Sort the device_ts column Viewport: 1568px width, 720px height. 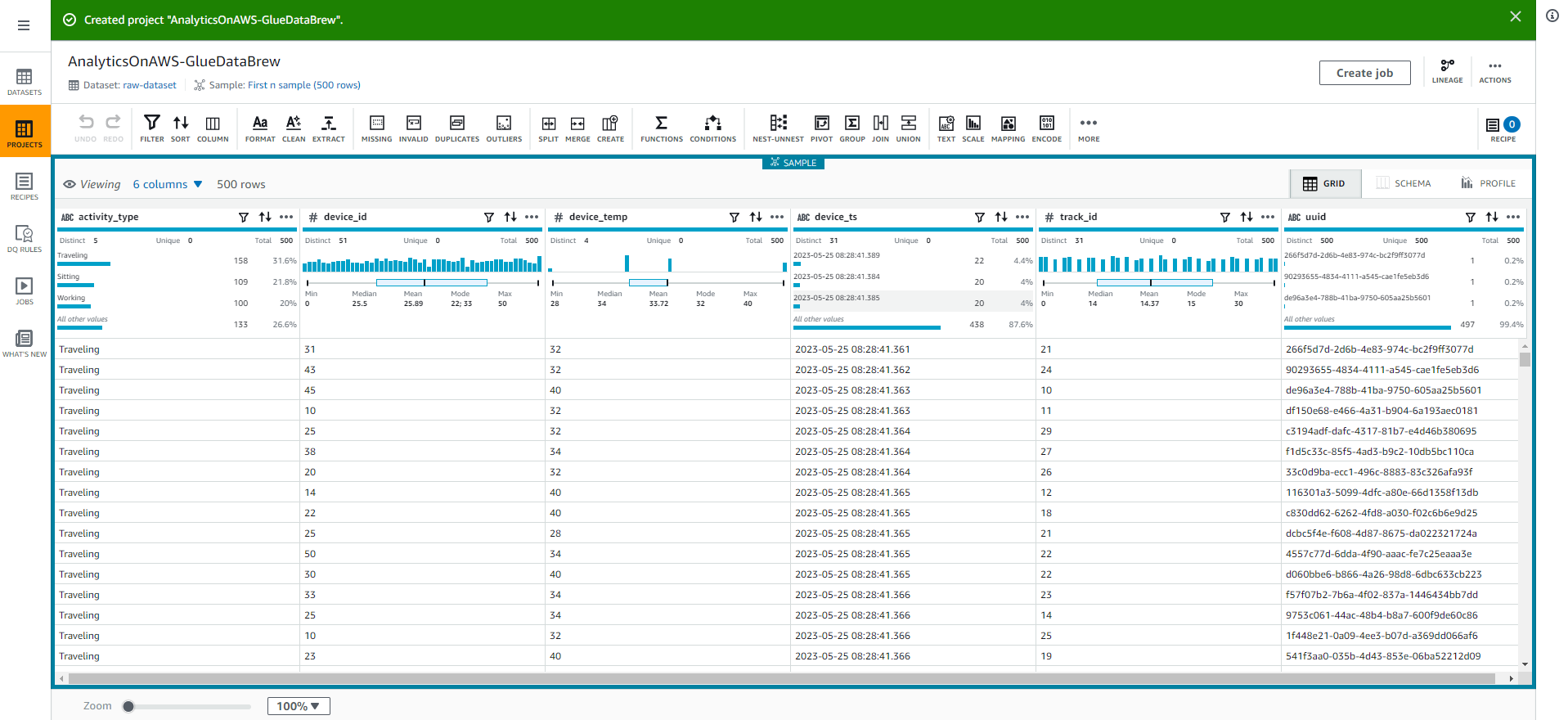pos(1001,217)
